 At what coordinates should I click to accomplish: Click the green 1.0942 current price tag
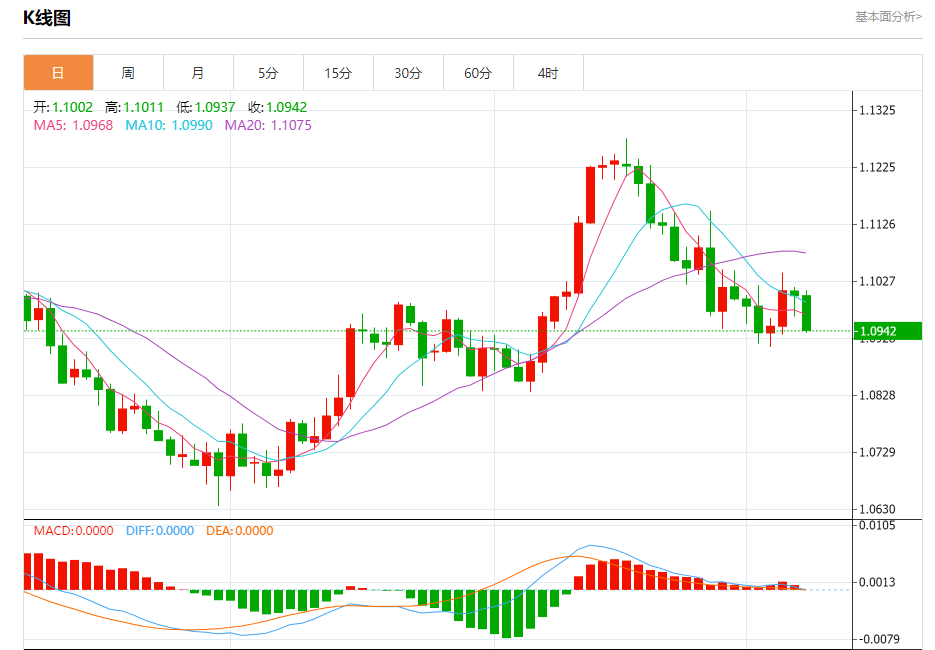pyautogui.click(x=888, y=331)
